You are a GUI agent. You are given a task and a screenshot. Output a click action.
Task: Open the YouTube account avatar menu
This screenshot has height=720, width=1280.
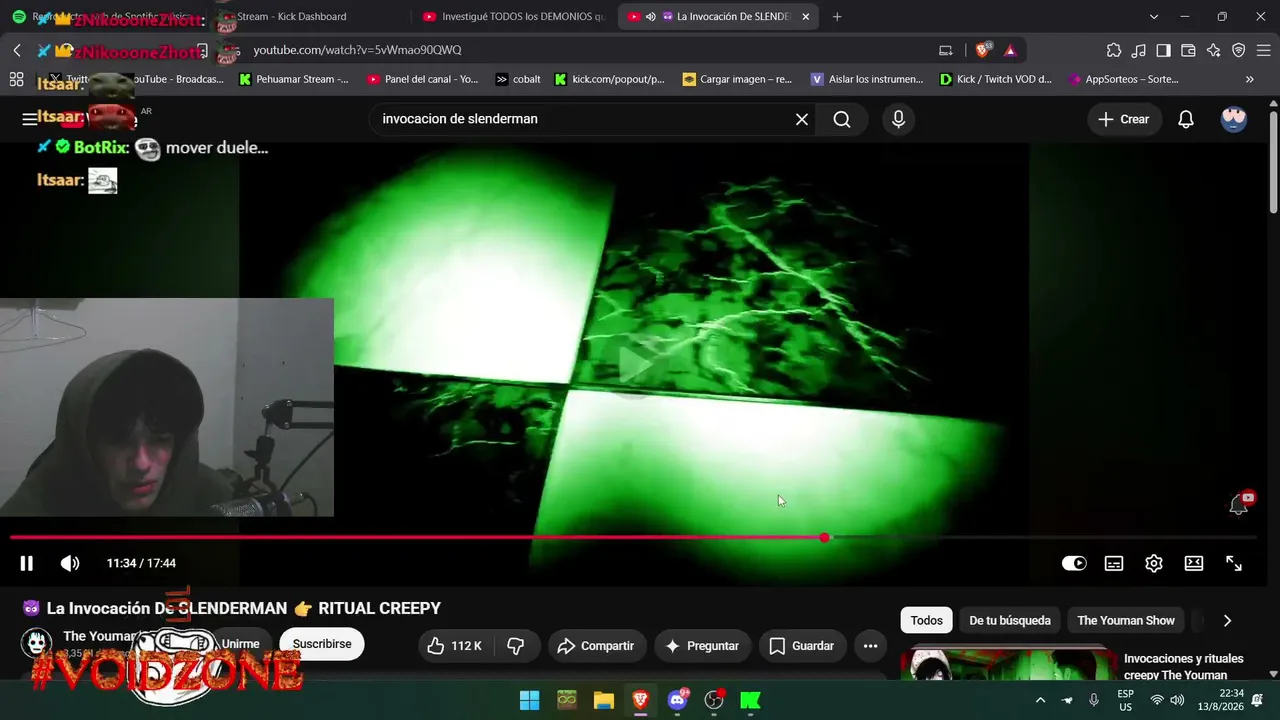coord(1234,119)
